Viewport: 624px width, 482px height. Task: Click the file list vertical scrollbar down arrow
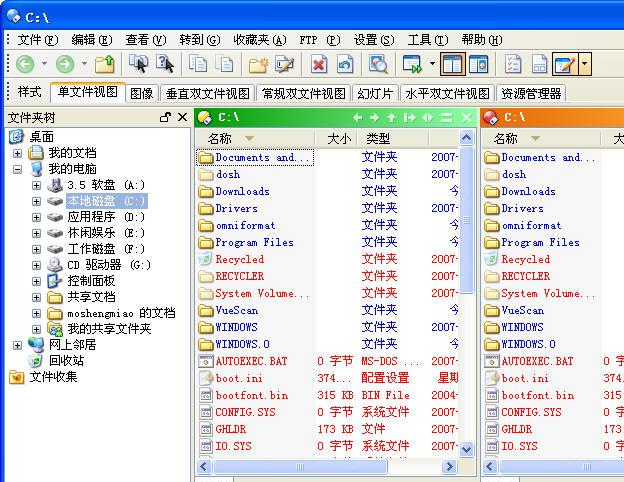[x=466, y=450]
